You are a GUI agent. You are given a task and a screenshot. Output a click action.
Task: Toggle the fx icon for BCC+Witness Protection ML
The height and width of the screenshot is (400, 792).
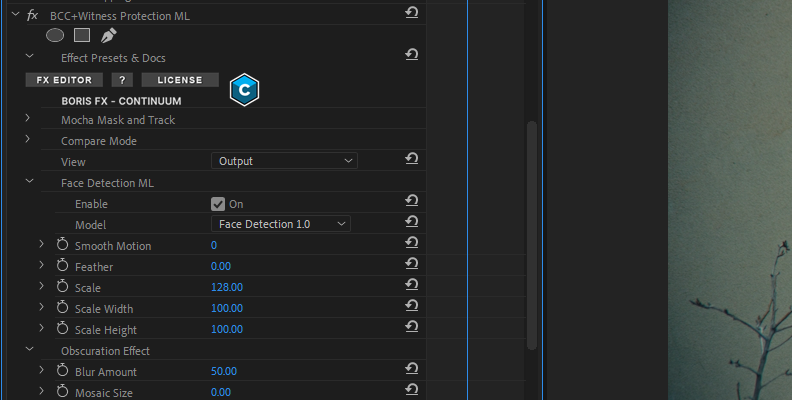(32, 15)
